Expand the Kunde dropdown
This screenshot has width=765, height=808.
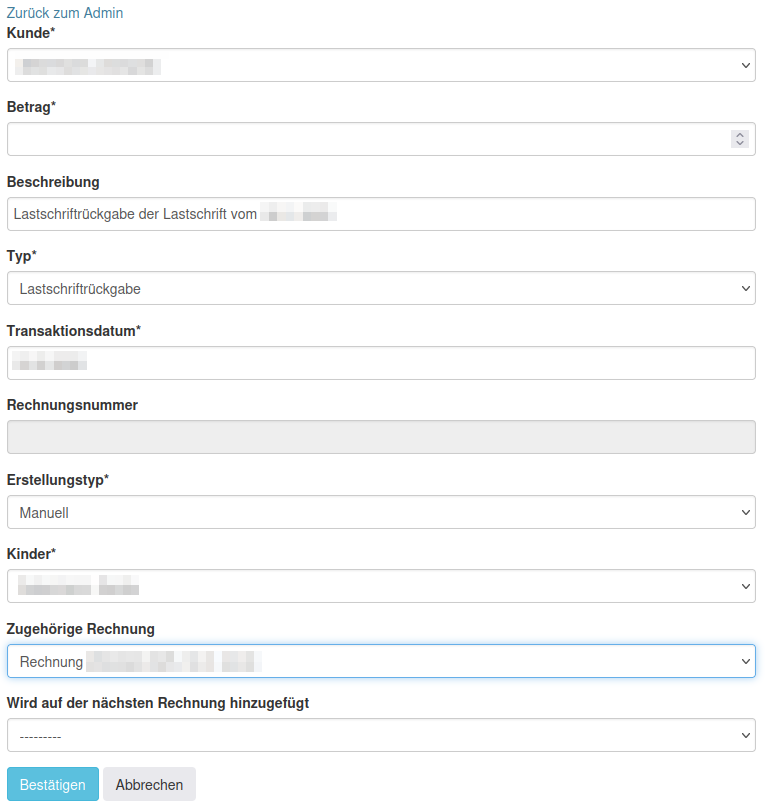tap(380, 66)
